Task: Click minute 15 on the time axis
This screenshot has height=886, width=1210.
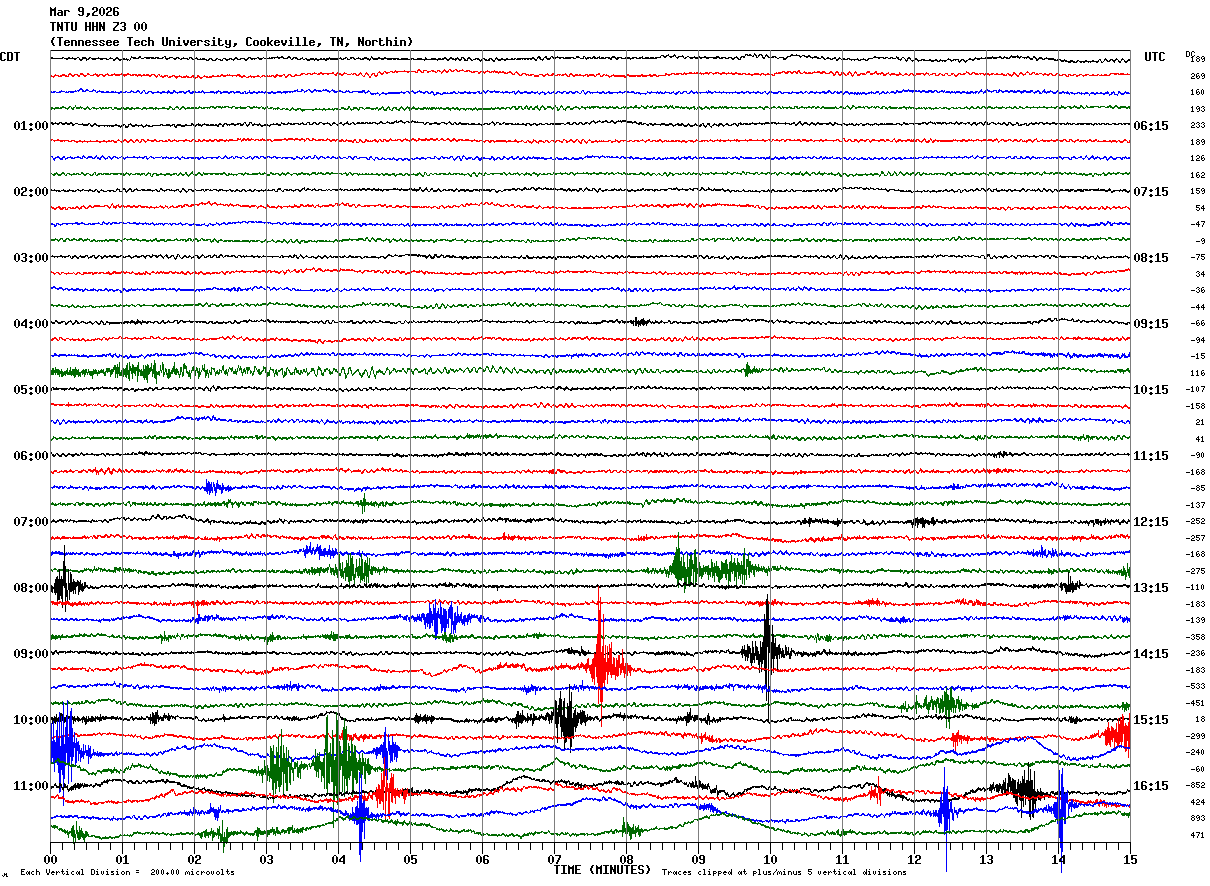Action: click(x=1130, y=859)
